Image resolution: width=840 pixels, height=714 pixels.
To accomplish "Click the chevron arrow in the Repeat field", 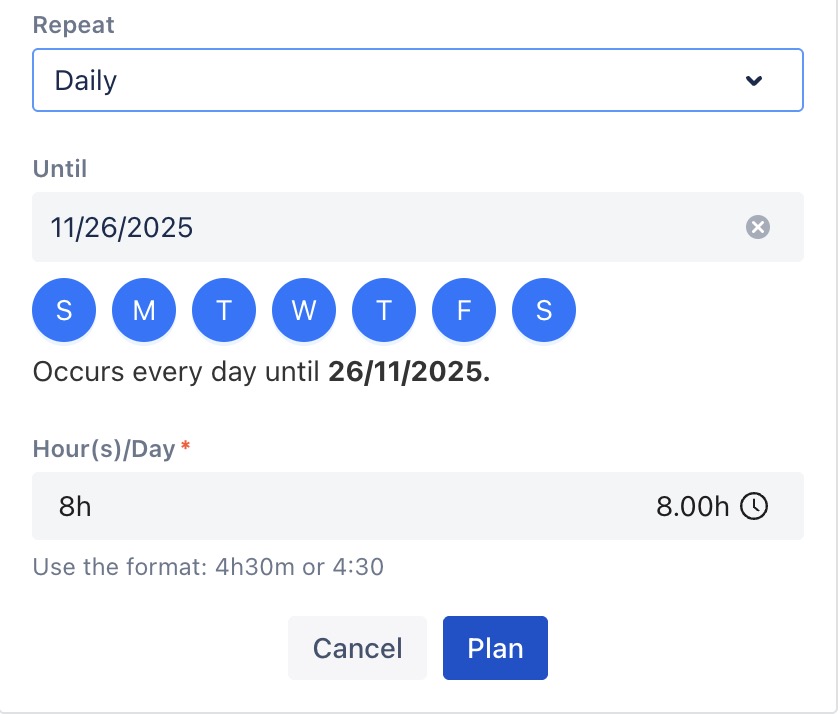I will [x=755, y=81].
